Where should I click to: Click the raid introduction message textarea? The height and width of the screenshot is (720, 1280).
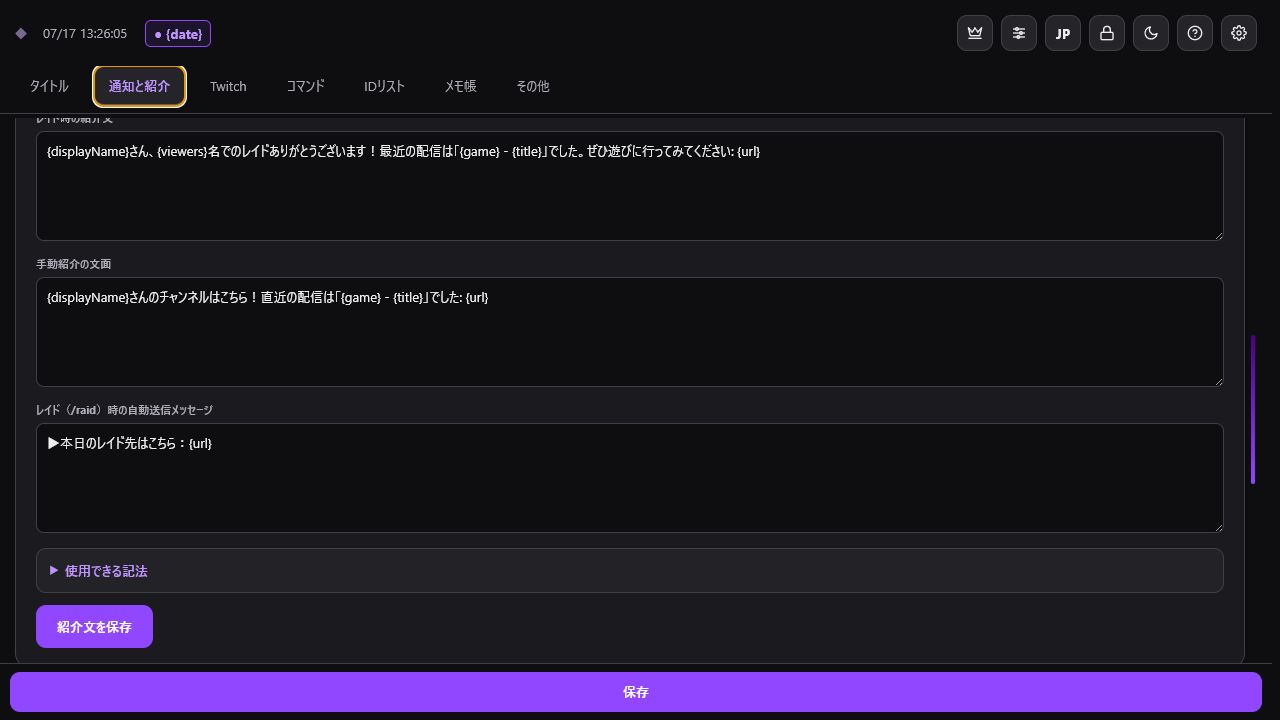point(630,186)
